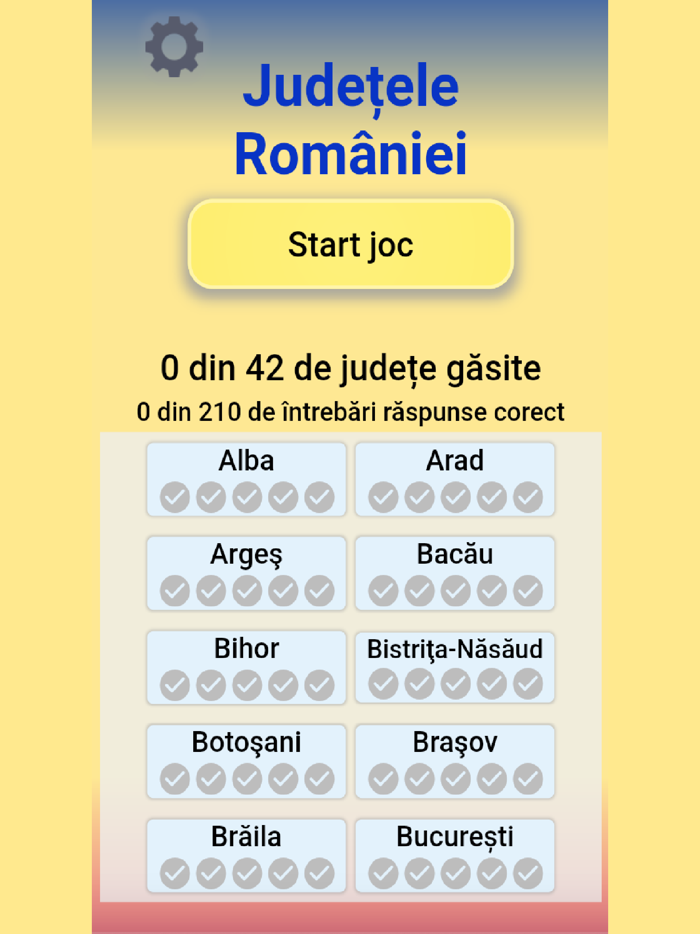The width and height of the screenshot is (700, 934).
Task: Click the întrebări răspunse correct counter
Action: tap(350, 411)
